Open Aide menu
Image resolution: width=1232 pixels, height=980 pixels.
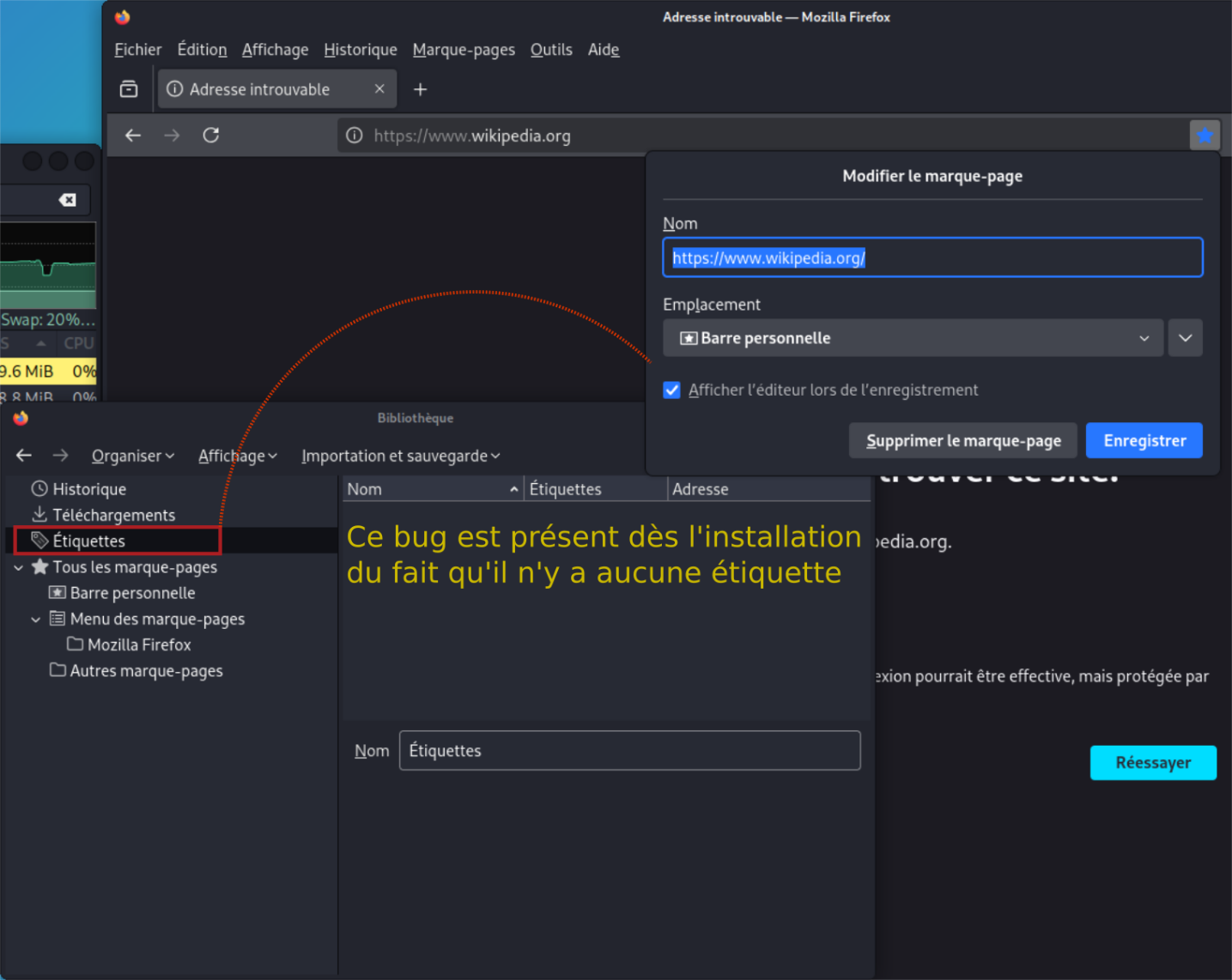(604, 50)
